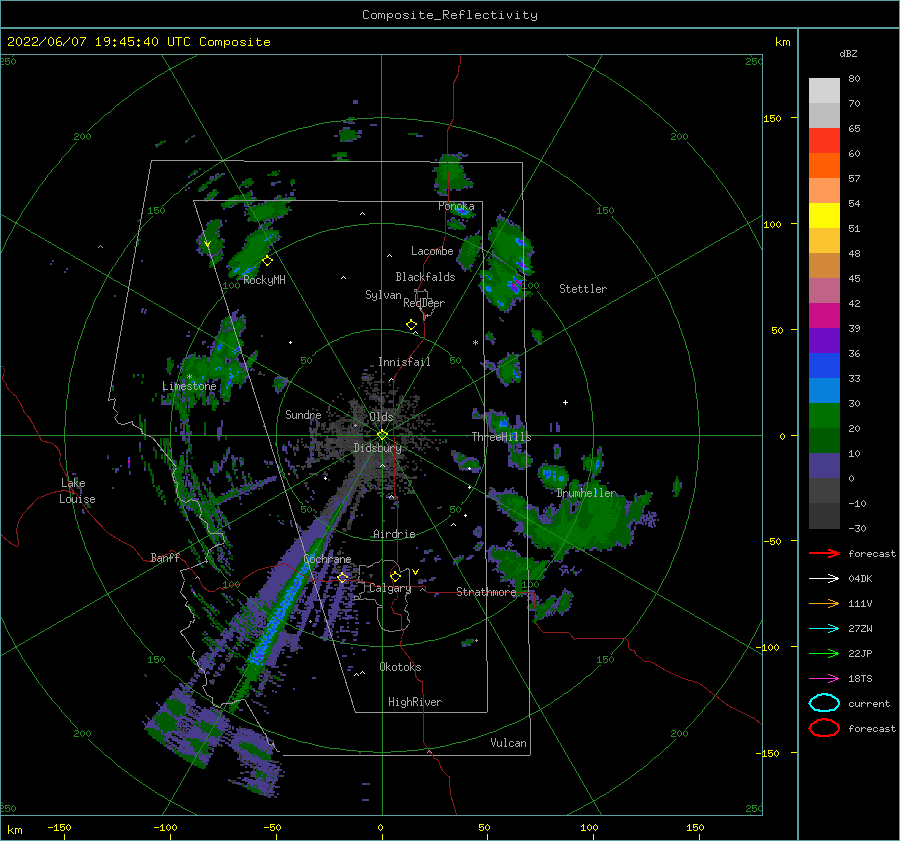Click the orange 57-60 dBZ swatch
This screenshot has height=841, width=900.
click(824, 165)
